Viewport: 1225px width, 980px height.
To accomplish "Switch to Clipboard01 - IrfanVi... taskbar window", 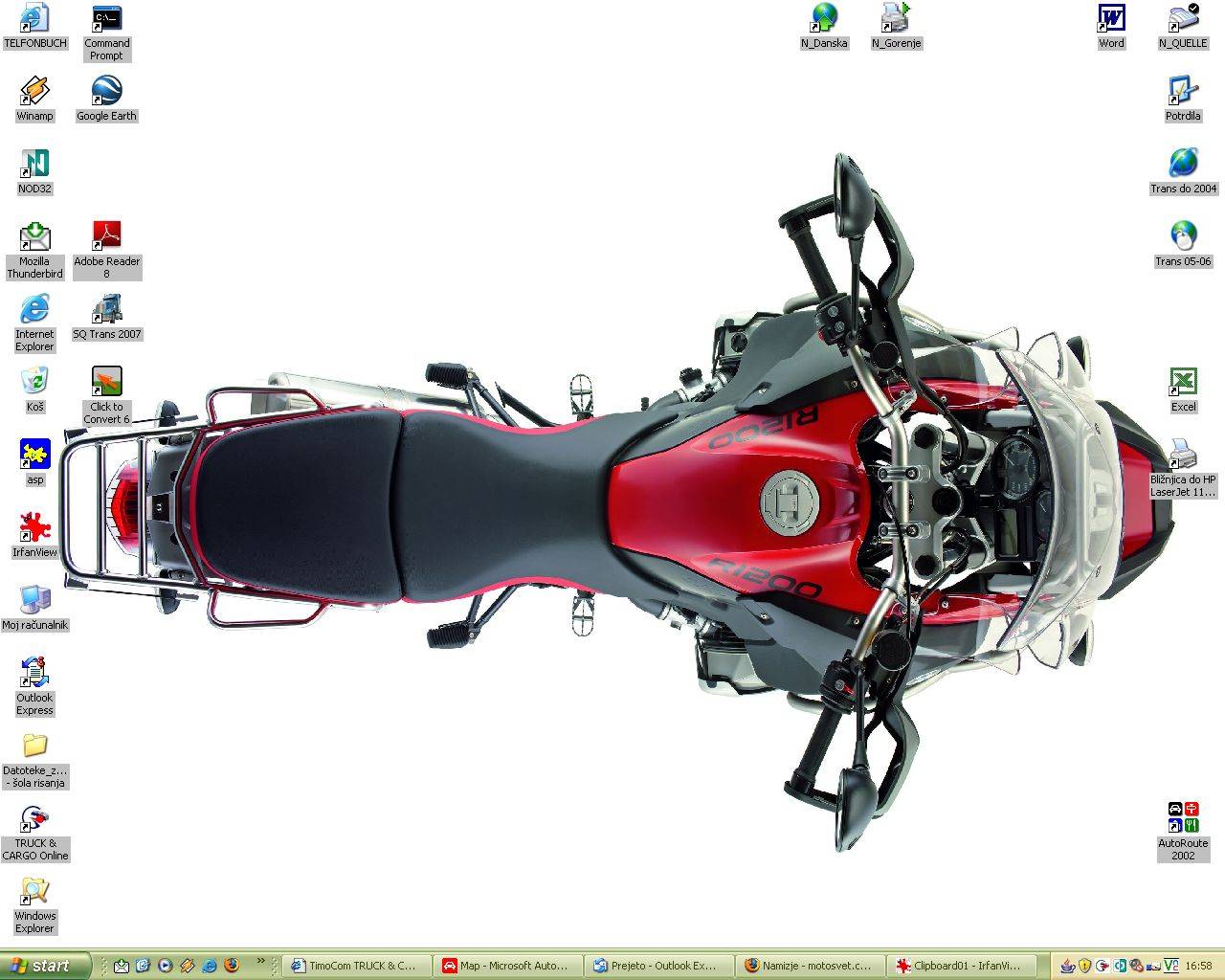I will [962, 966].
